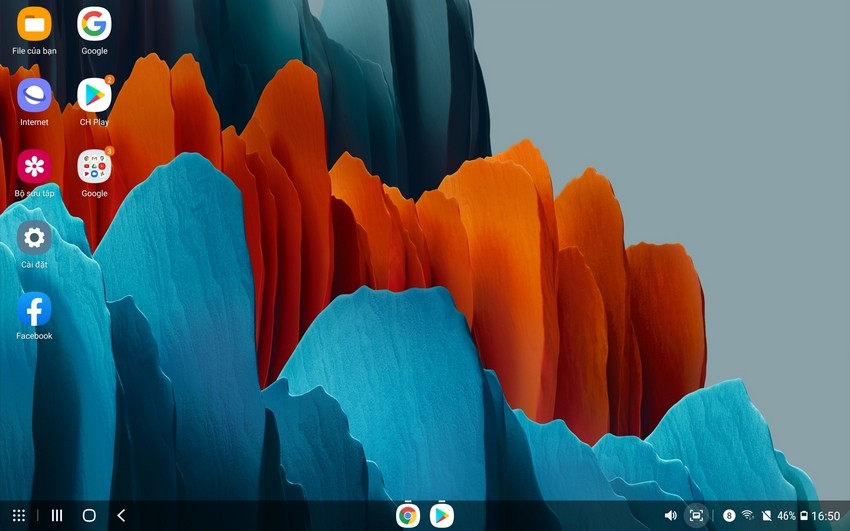Open the volume control in taskbar
Image resolution: width=850 pixels, height=531 pixels.
671,515
